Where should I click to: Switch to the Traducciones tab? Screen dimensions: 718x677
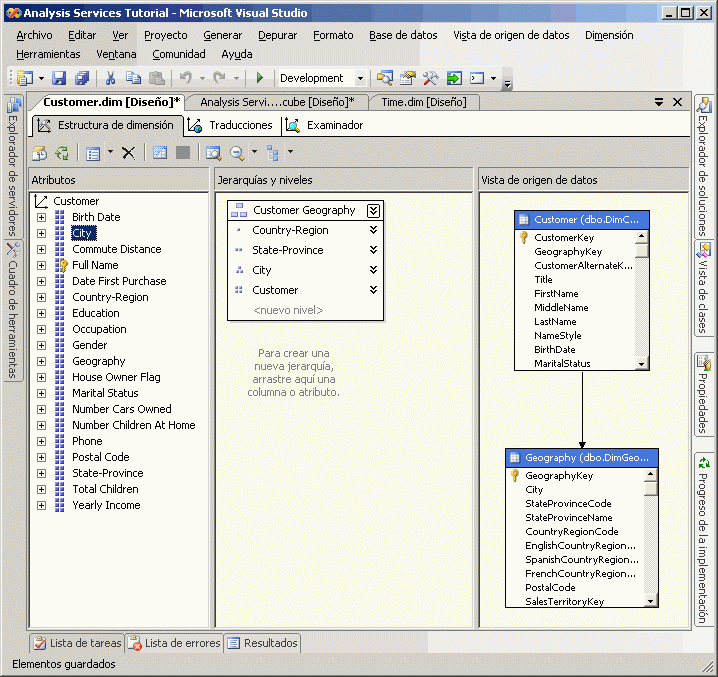(x=232, y=125)
